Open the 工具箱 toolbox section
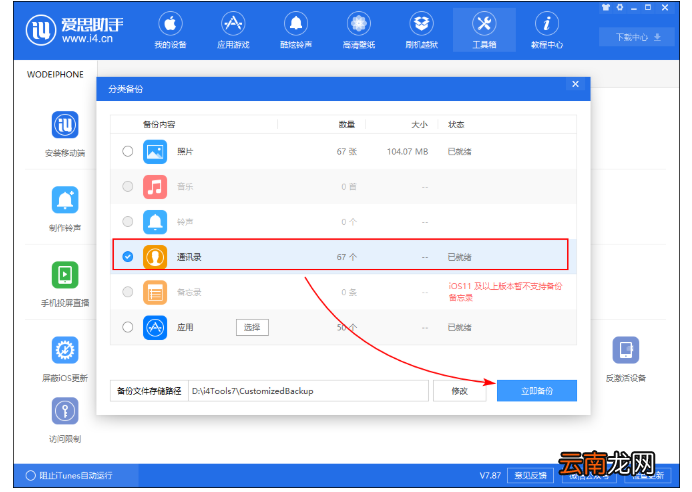 coord(484,30)
